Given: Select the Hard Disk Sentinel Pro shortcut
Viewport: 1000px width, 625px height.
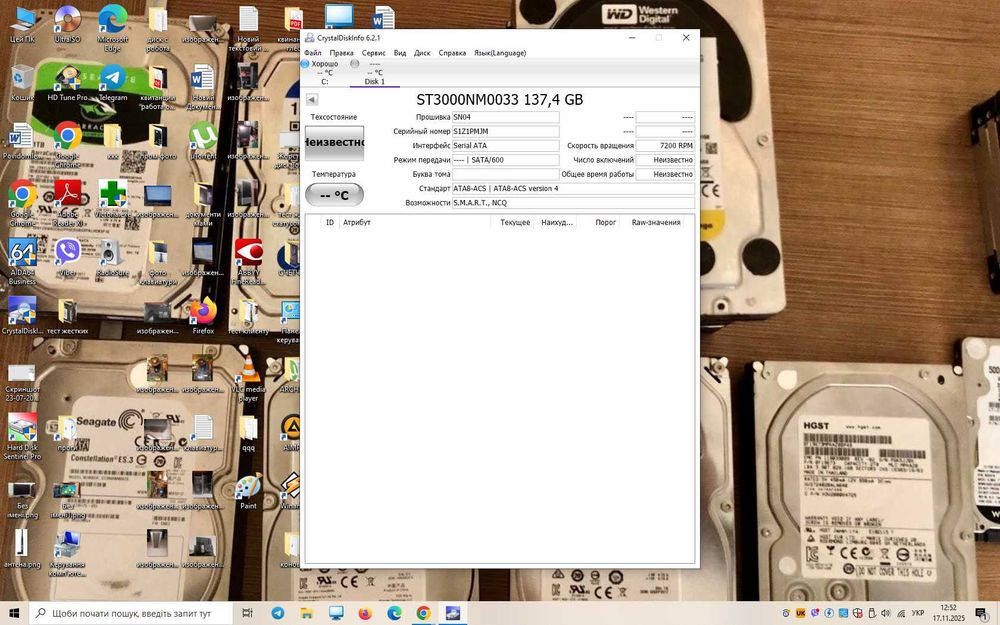Looking at the screenshot, I should (x=22, y=438).
